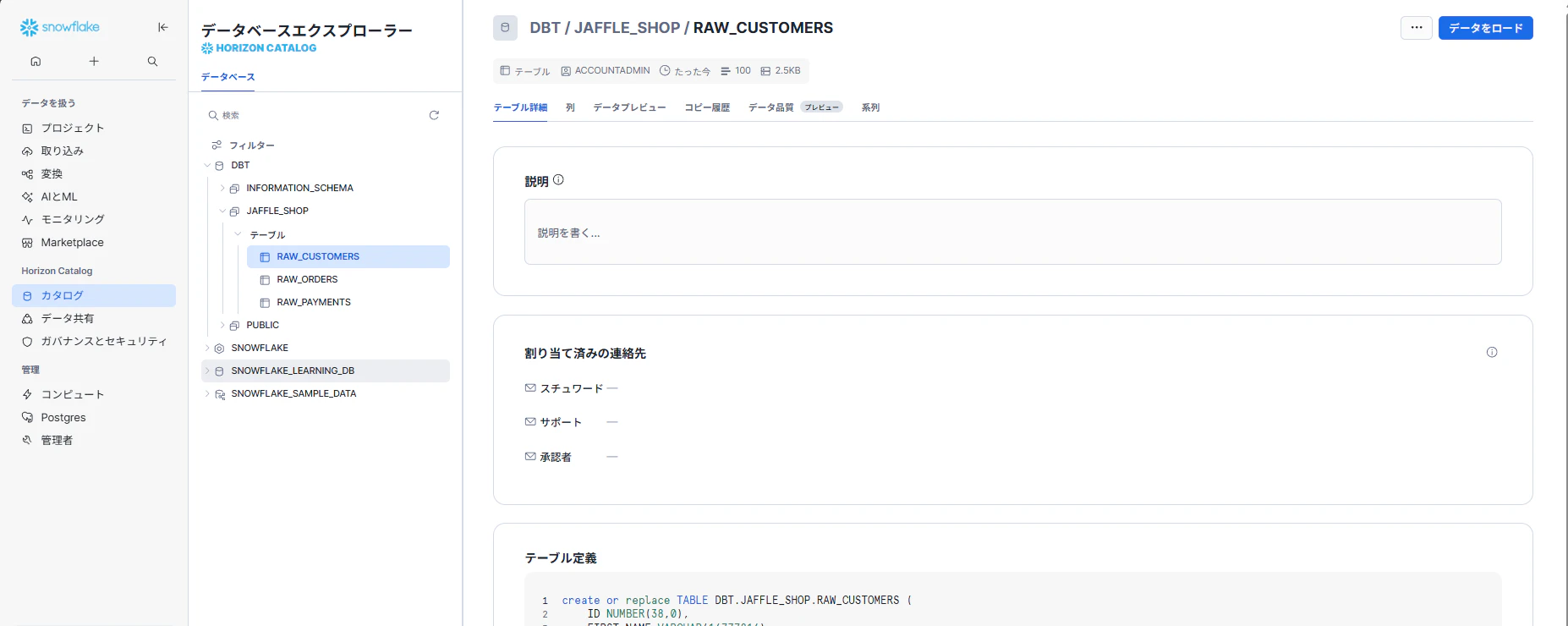The image size is (1568, 626).
Task: Switch to the データプレビュー tab
Action: tap(629, 107)
